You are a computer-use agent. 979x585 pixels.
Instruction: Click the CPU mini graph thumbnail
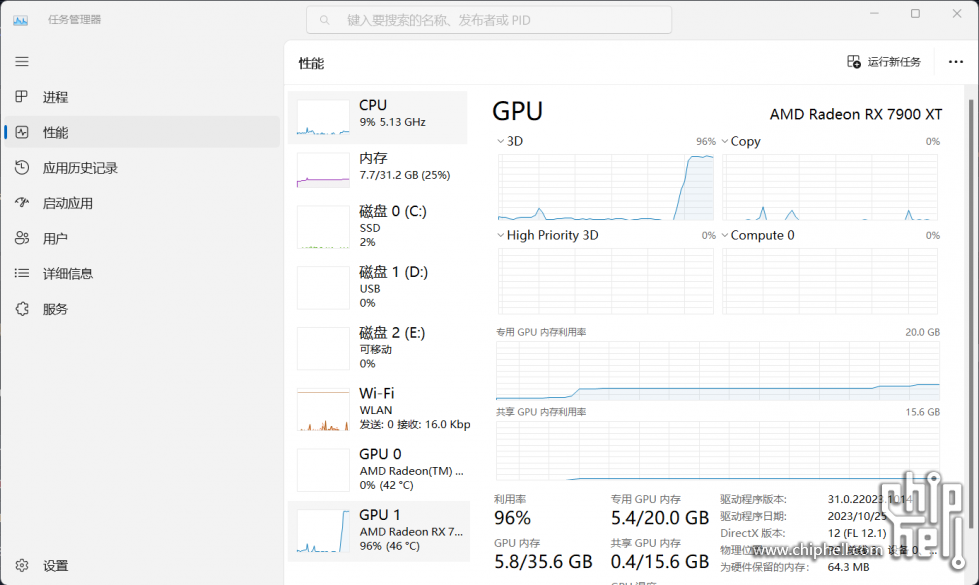323,117
